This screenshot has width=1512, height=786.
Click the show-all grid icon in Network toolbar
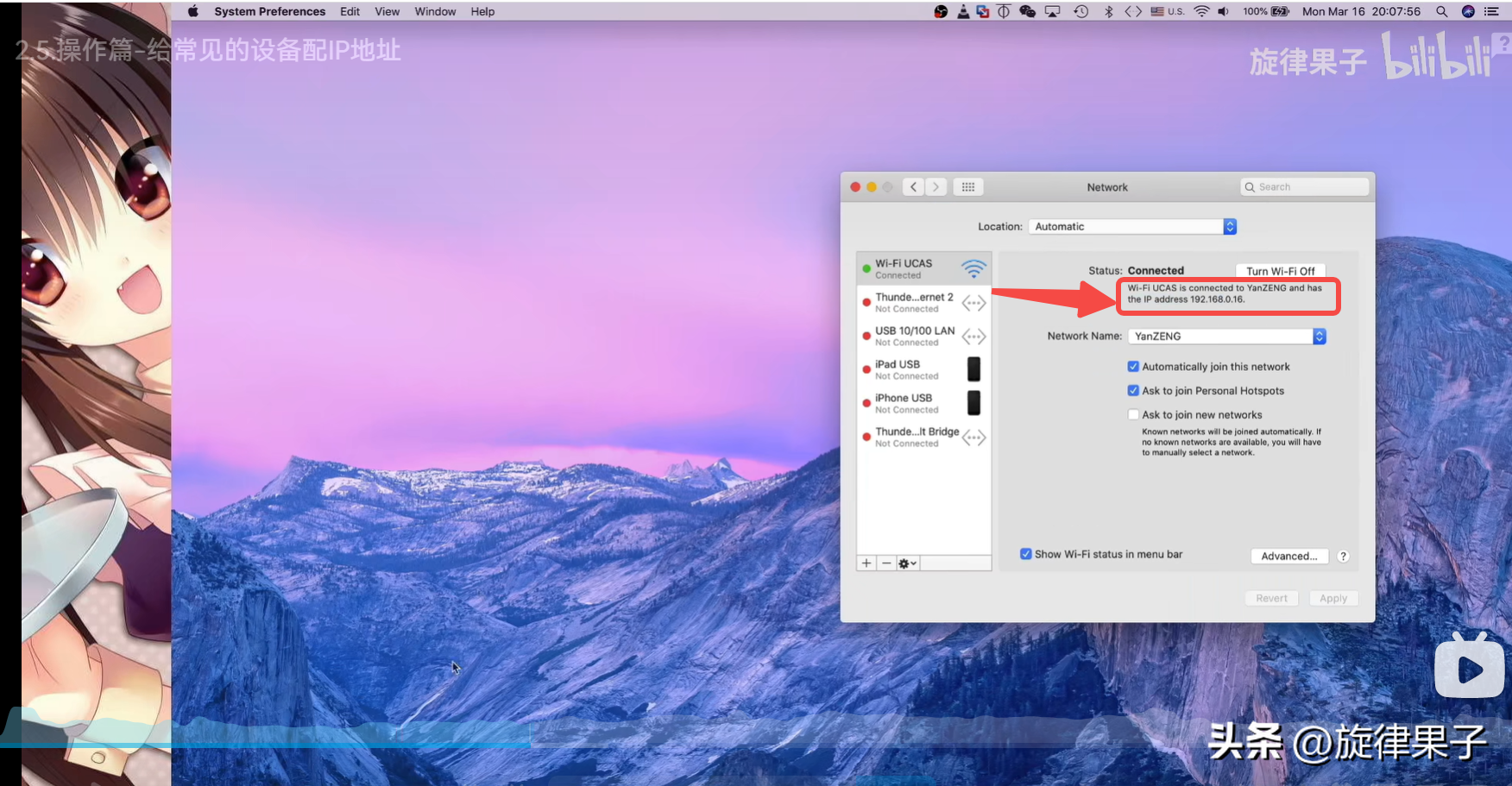pos(968,187)
